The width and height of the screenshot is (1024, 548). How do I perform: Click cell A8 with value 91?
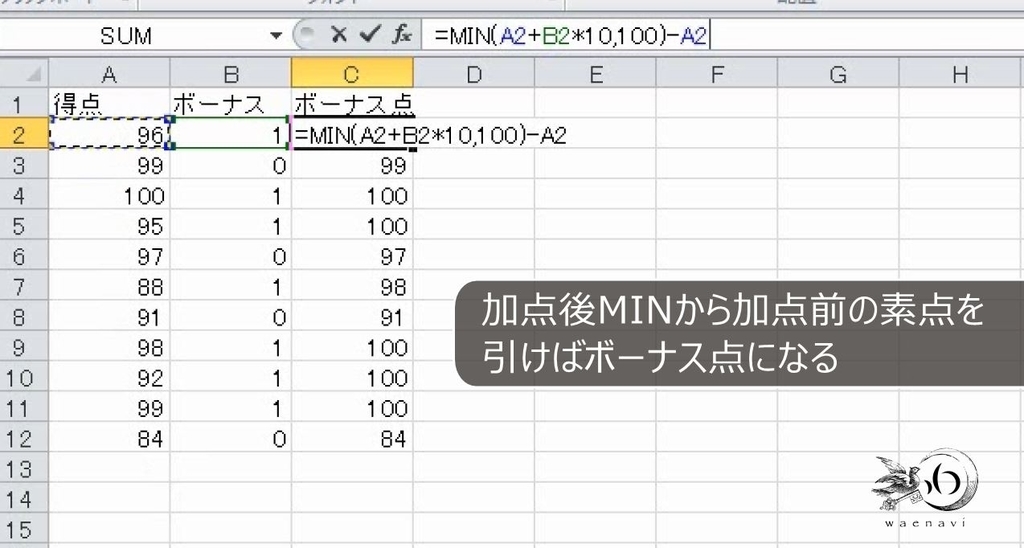point(109,317)
